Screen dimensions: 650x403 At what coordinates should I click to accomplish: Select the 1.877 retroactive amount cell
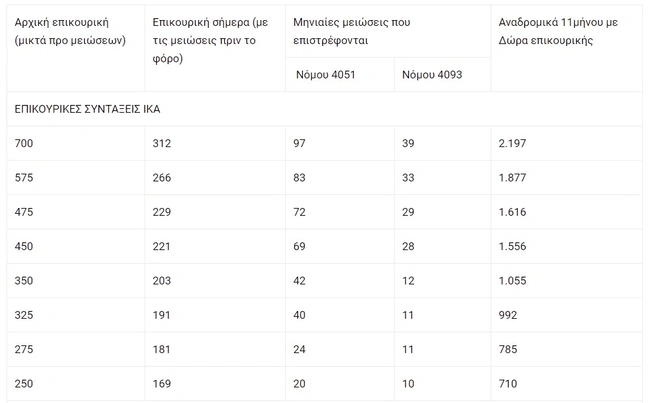pos(512,178)
